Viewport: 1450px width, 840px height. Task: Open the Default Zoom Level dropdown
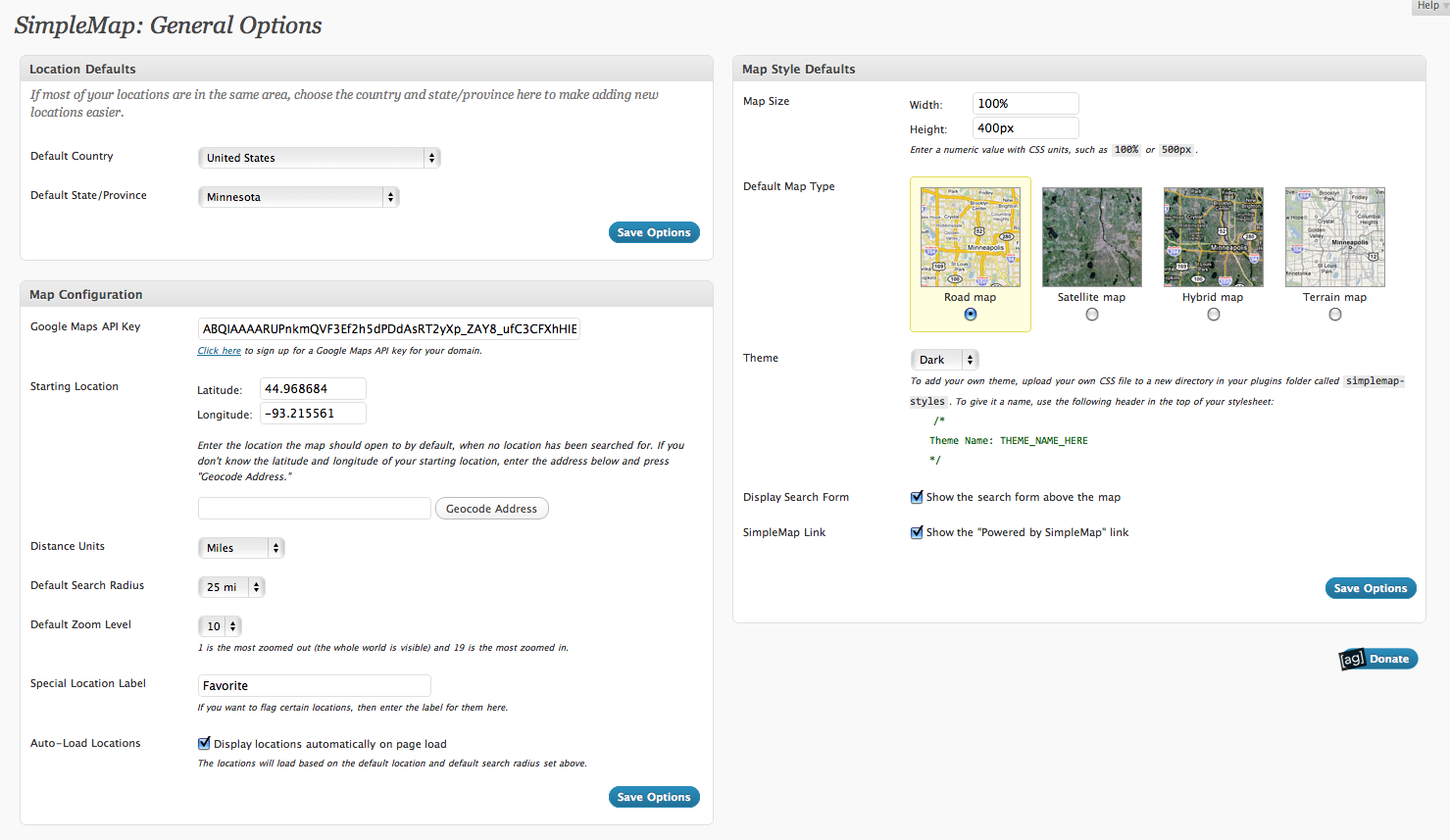tap(220, 626)
